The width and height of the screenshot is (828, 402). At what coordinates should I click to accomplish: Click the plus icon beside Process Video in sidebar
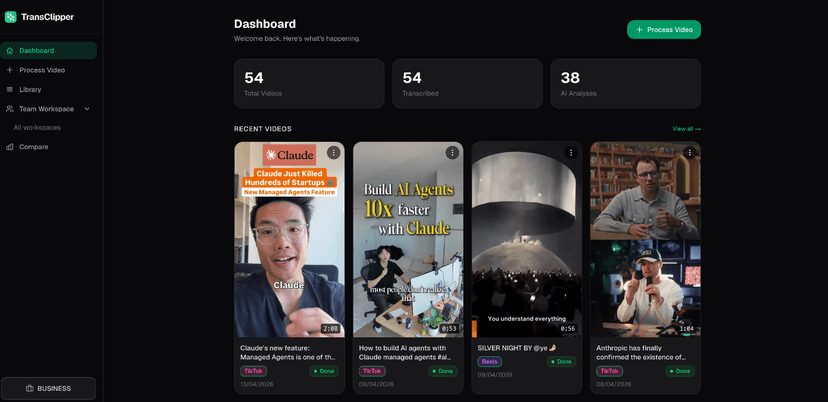10,70
